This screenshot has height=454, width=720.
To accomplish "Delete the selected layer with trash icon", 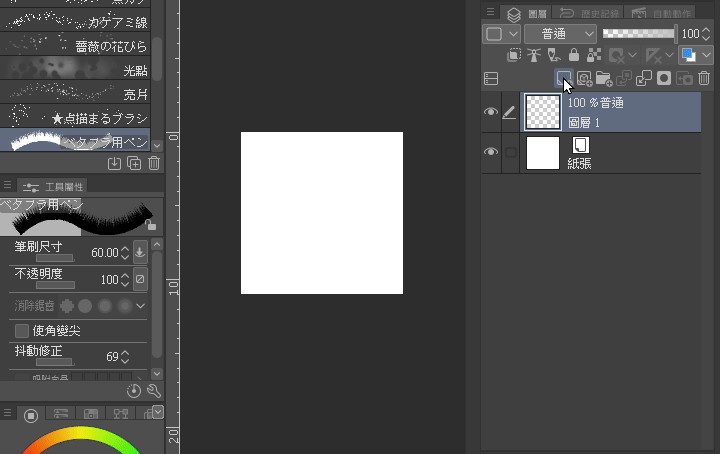I will (704, 78).
